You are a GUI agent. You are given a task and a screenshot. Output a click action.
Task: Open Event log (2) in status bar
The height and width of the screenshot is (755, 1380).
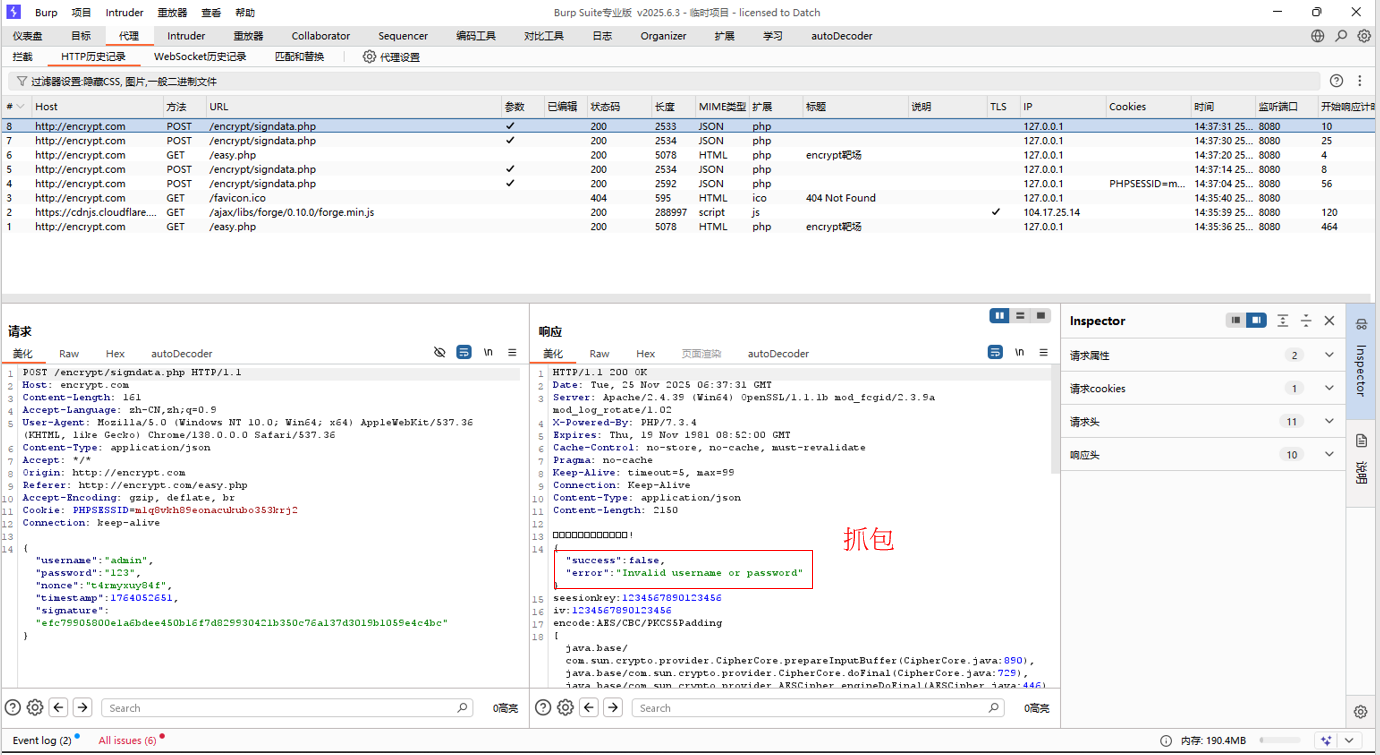point(42,741)
